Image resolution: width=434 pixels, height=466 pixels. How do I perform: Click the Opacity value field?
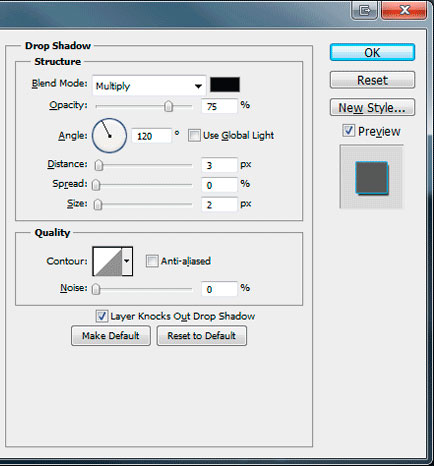(x=219, y=106)
